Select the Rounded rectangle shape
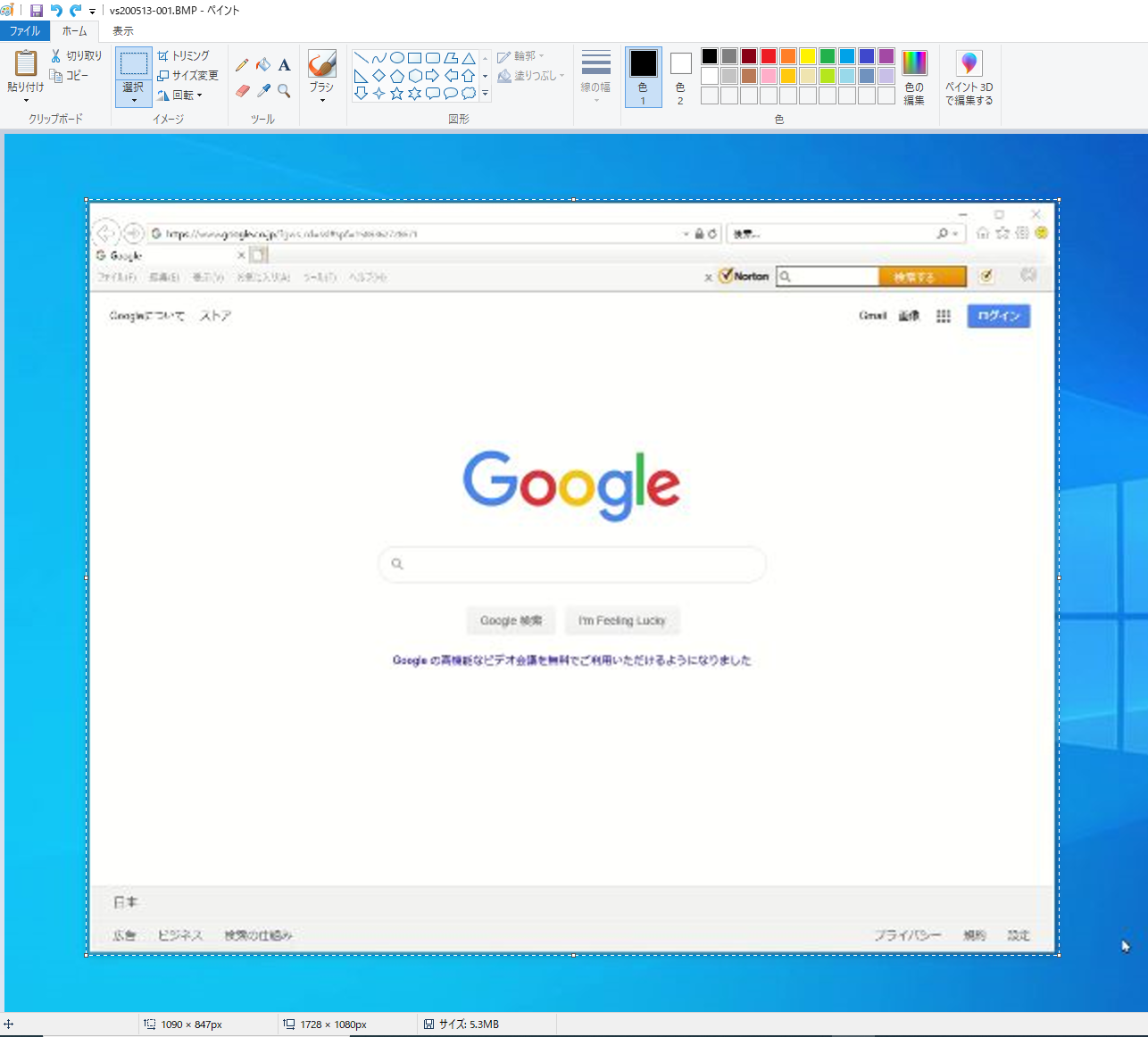1148x1037 pixels. coord(433,58)
